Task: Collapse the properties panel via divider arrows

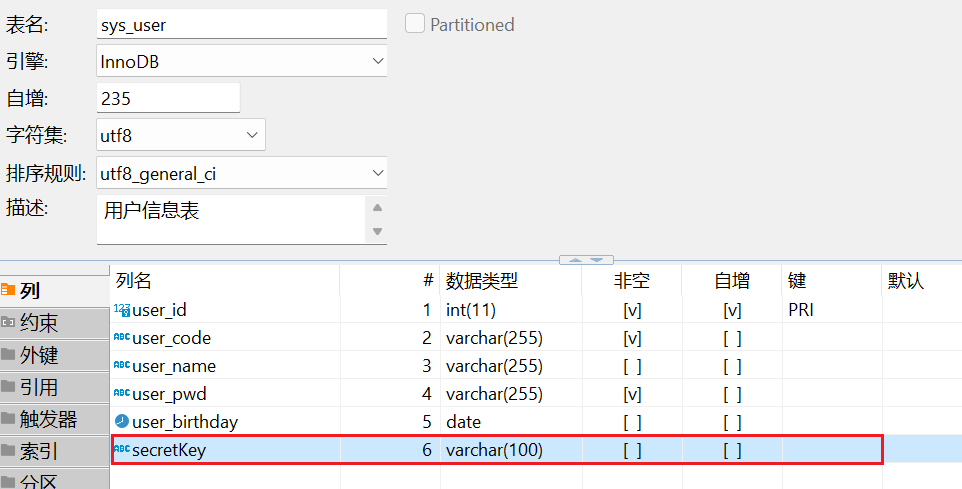Action: point(586,260)
